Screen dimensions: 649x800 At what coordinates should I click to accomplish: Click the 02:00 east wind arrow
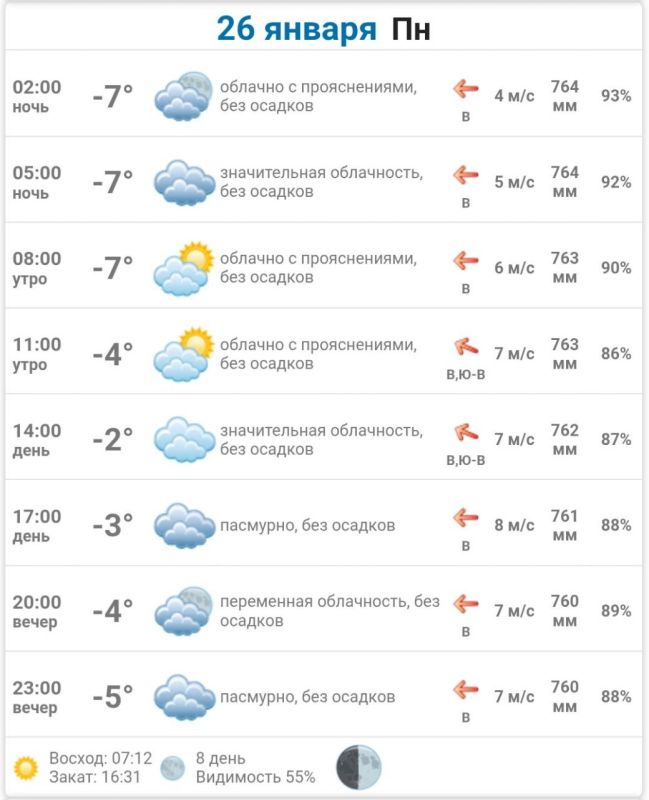465,89
